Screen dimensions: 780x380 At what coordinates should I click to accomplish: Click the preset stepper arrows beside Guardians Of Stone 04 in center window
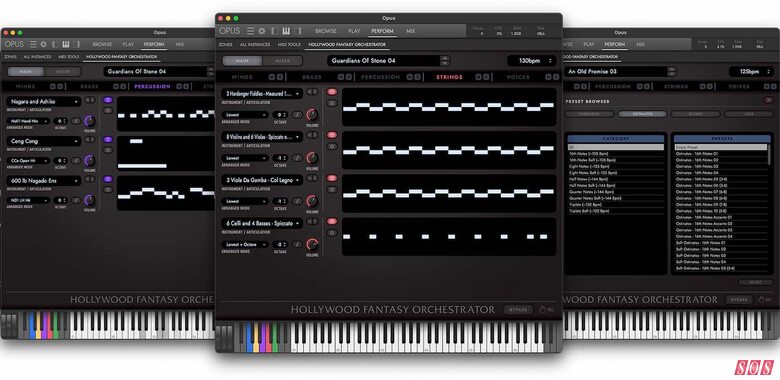click(x=445, y=61)
